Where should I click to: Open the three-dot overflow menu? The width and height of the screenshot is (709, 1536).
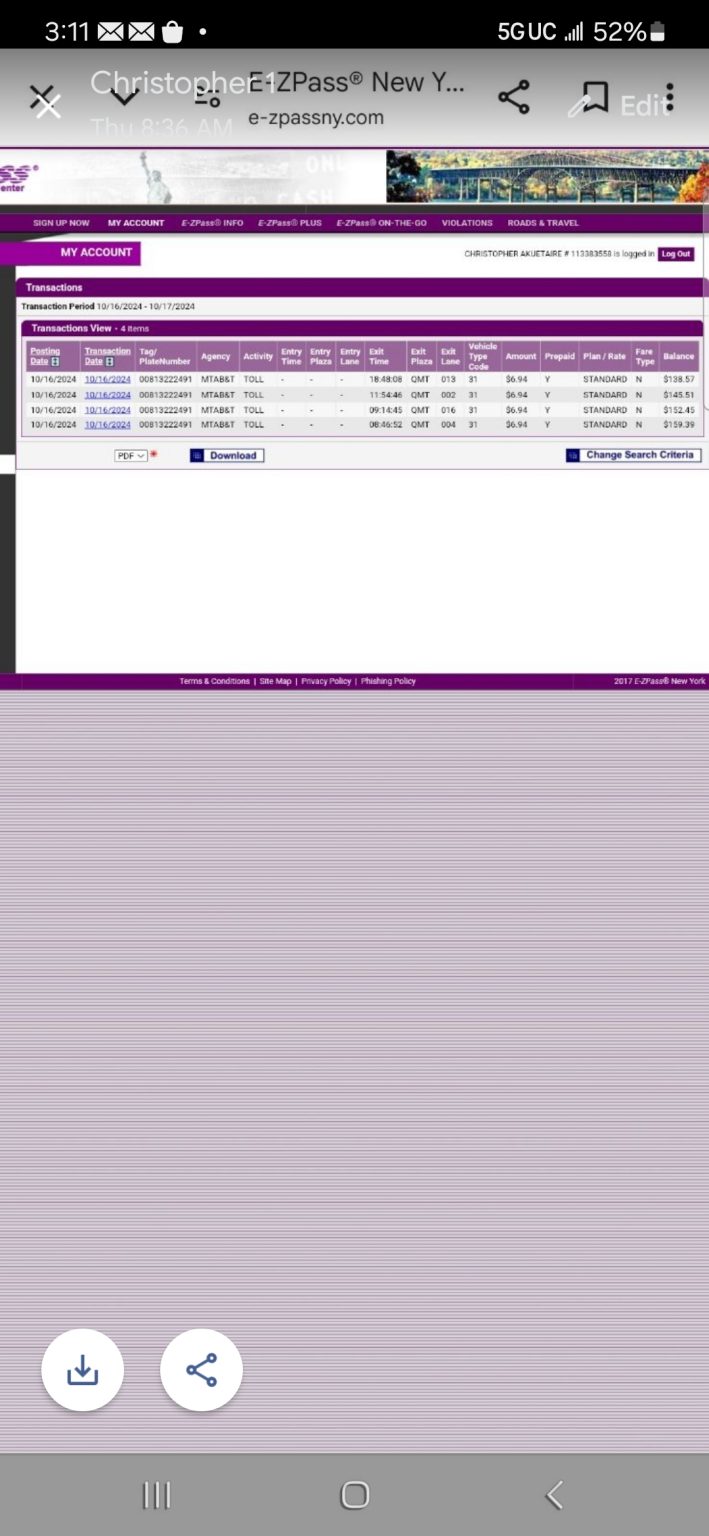(x=669, y=97)
